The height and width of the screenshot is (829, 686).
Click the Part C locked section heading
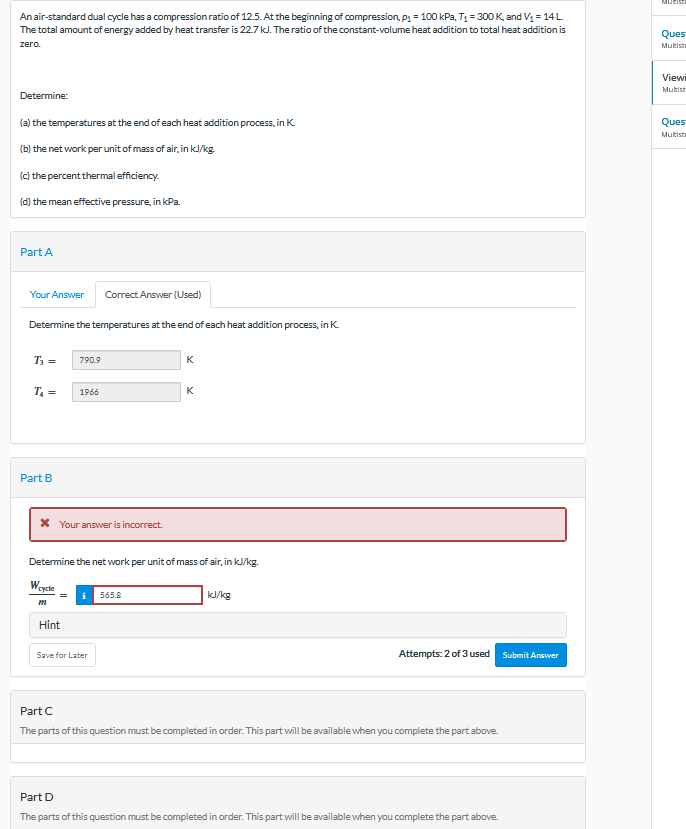(36, 711)
